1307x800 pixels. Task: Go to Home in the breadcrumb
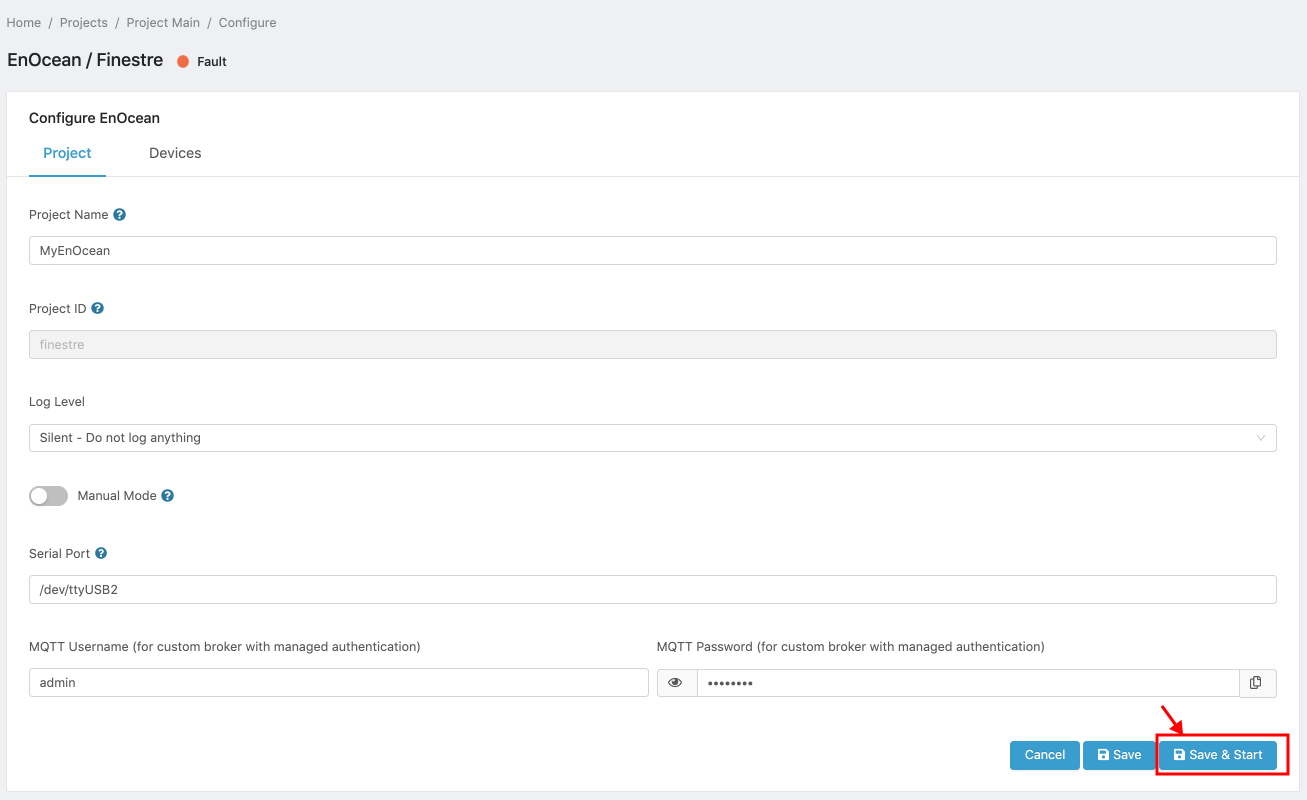pyautogui.click(x=24, y=22)
